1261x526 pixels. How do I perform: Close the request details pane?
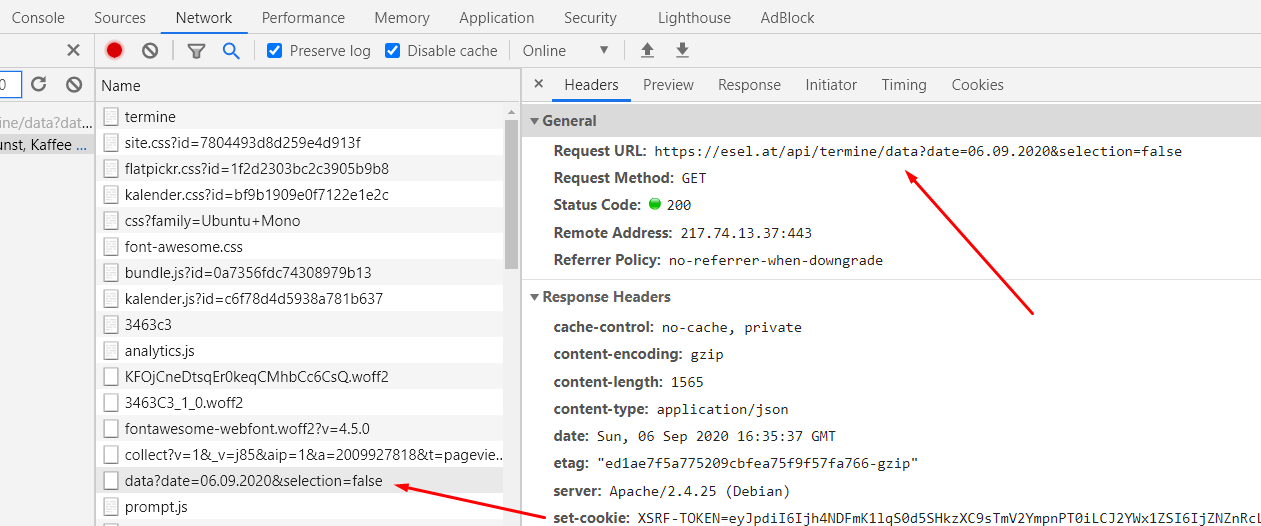539,85
